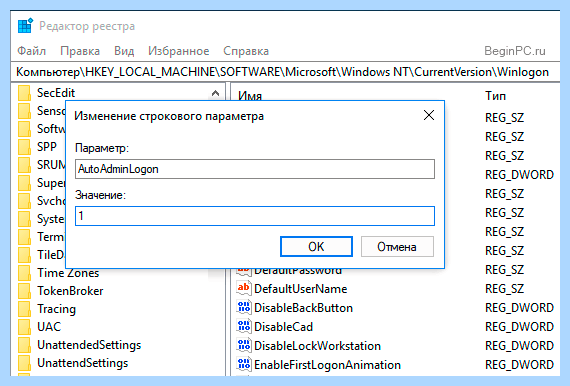570x386 pixels.
Task: Select the Time Zones folder icon
Action: (24, 273)
